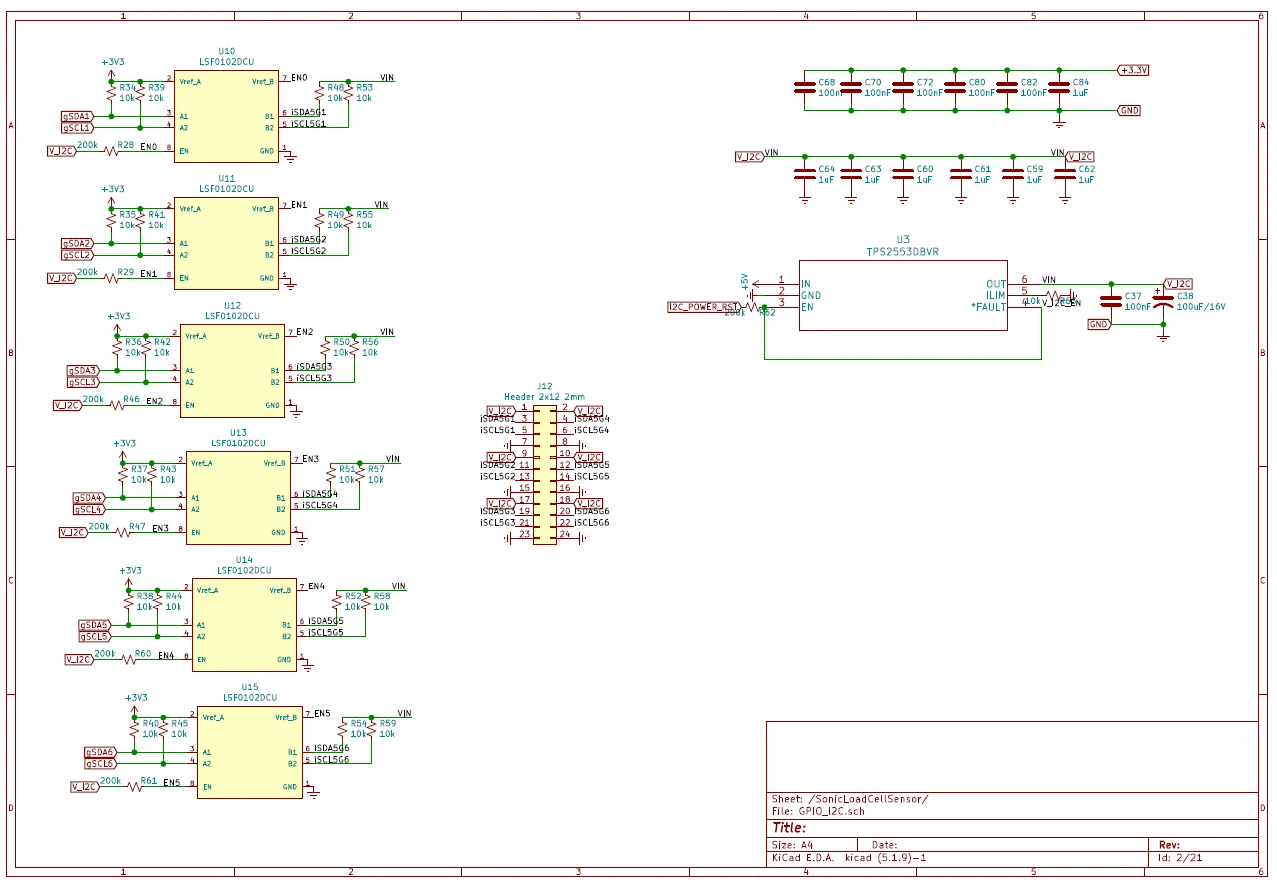Pick capacitor C80 symbol
The height and width of the screenshot is (885, 1277).
(955, 87)
